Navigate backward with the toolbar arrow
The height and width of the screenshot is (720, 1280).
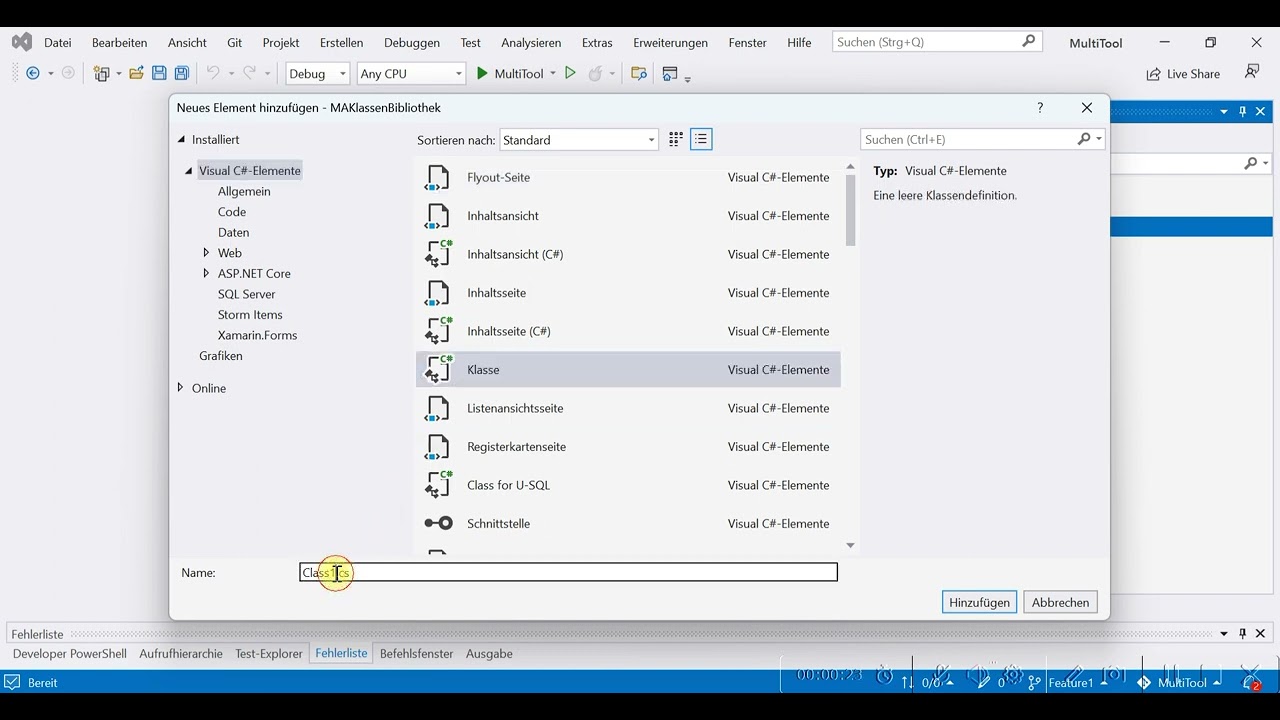[33, 73]
